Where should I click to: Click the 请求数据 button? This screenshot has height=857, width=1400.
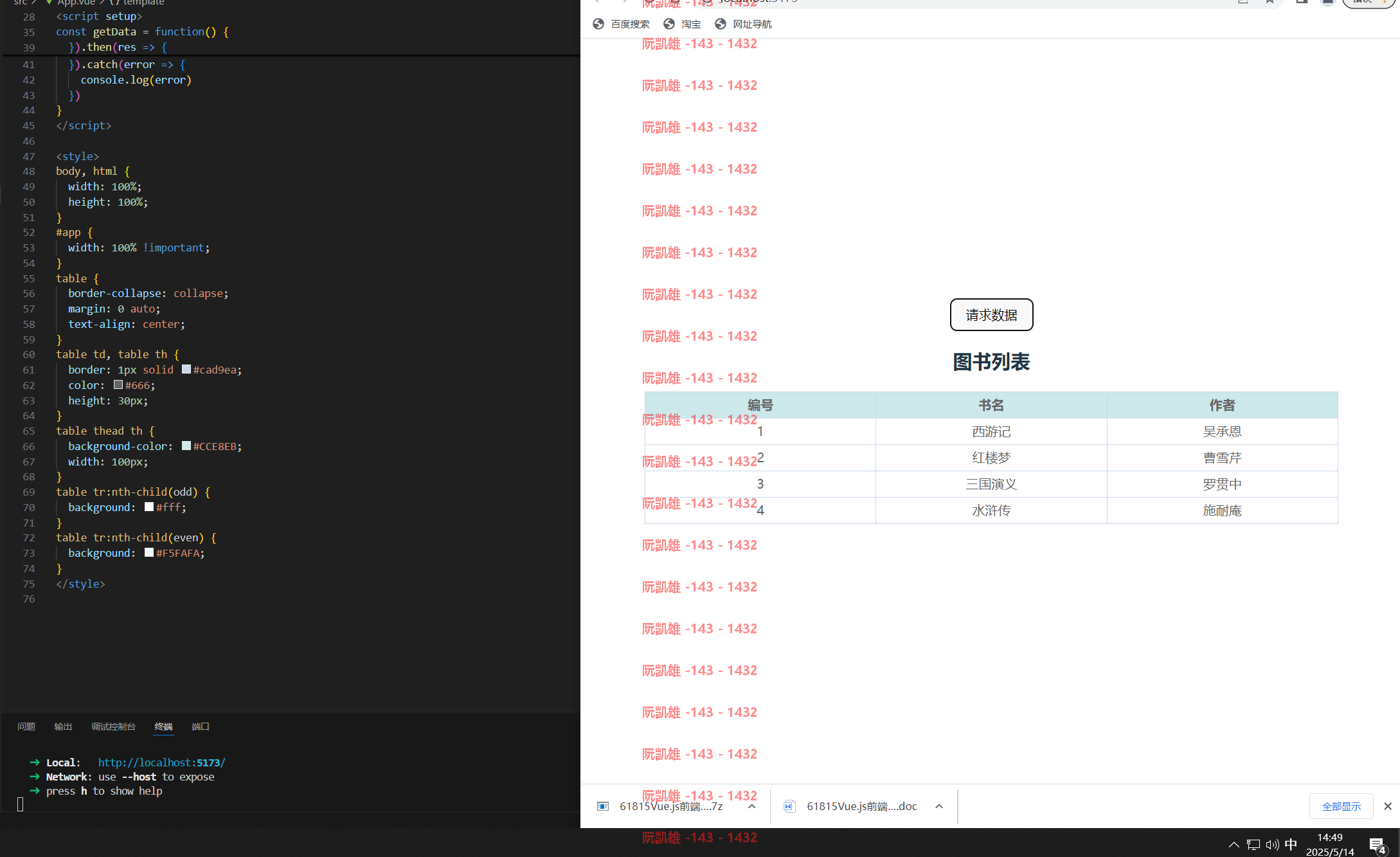(991, 314)
